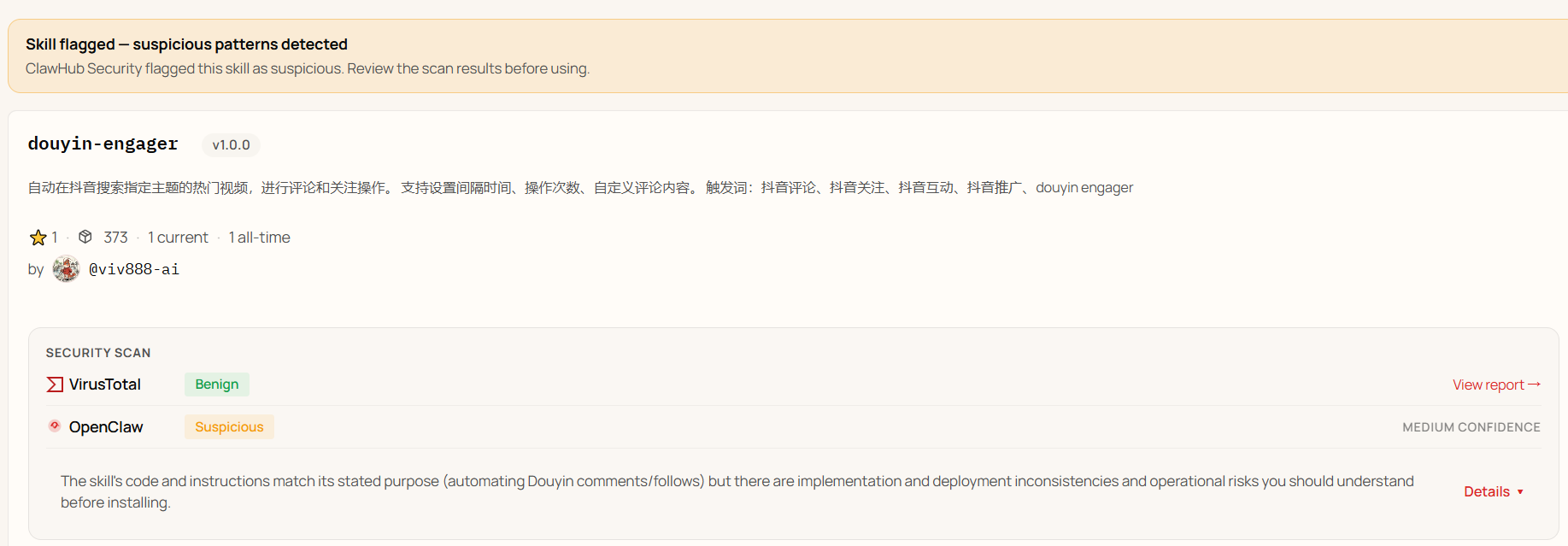The image size is (1568, 546).
Task: Click the VirusTotal logo icon
Action: tap(55, 385)
